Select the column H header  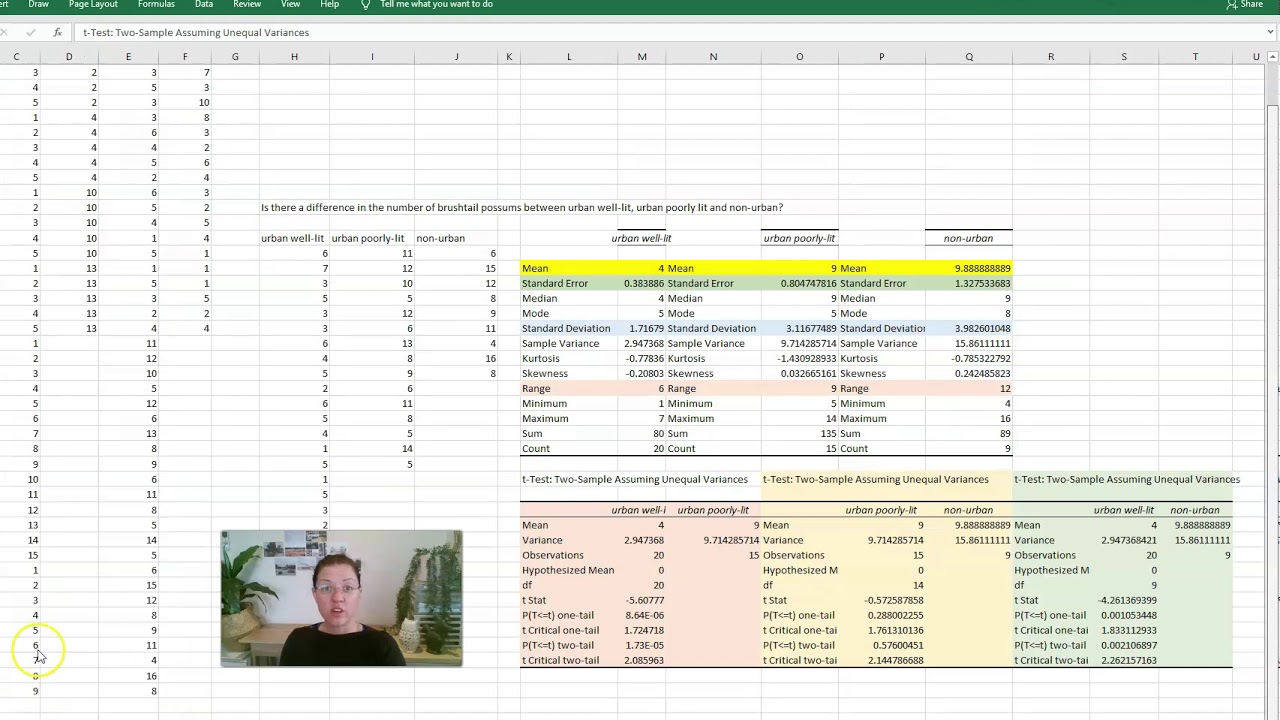pyautogui.click(x=294, y=57)
